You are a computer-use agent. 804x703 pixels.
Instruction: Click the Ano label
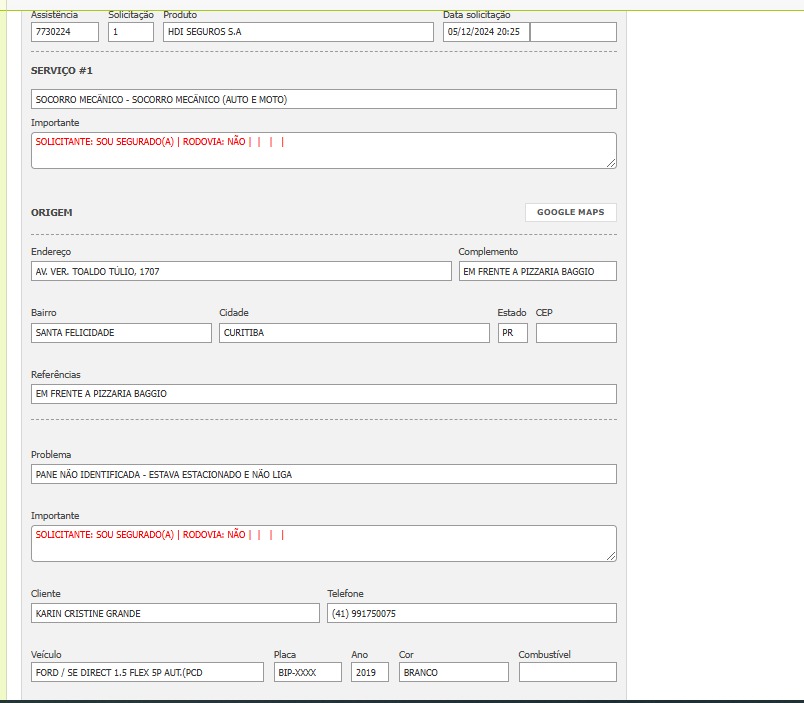359,654
